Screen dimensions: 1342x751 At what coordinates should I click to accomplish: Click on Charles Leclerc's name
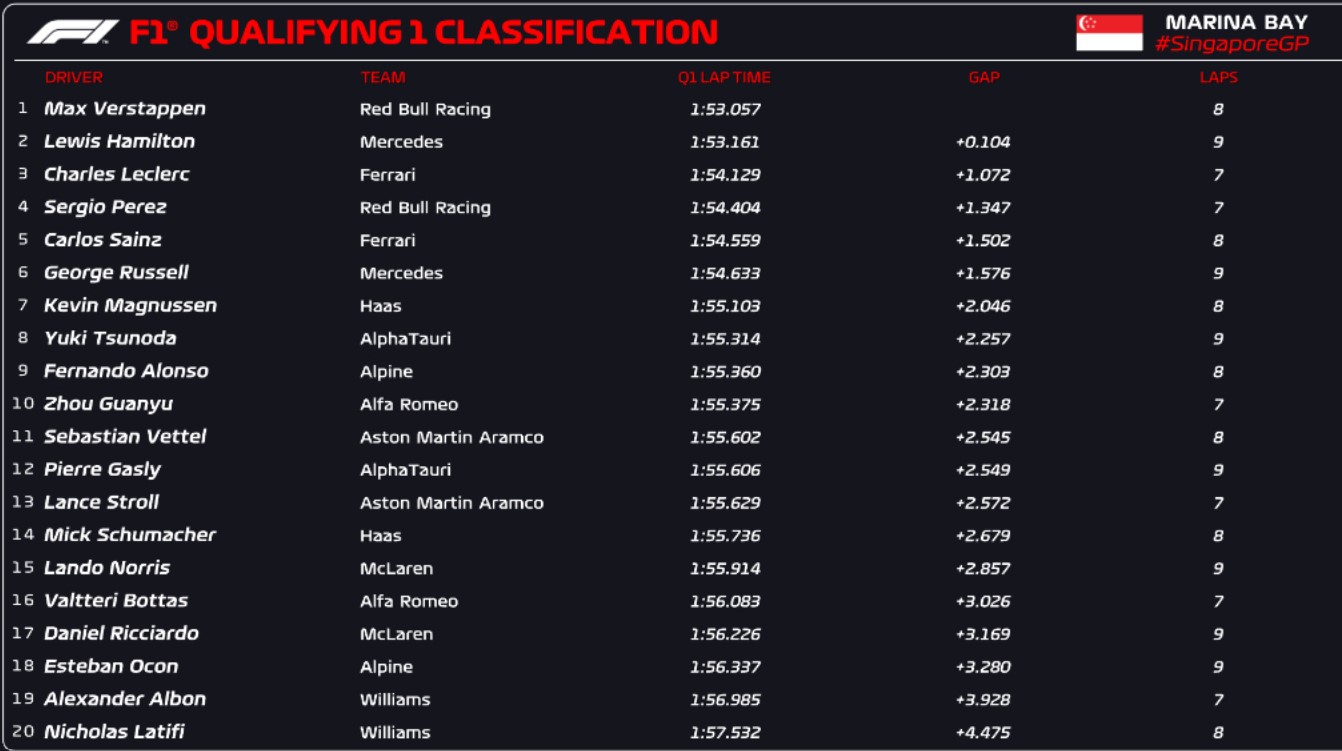coord(116,174)
